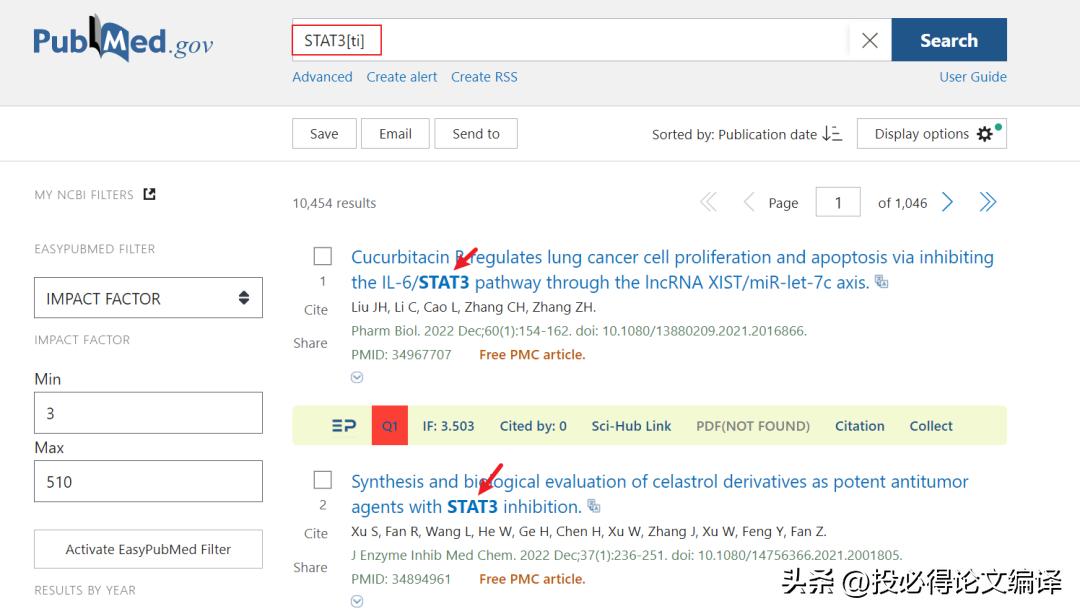Go to next results page arrow
1080x614 pixels.
point(948,203)
